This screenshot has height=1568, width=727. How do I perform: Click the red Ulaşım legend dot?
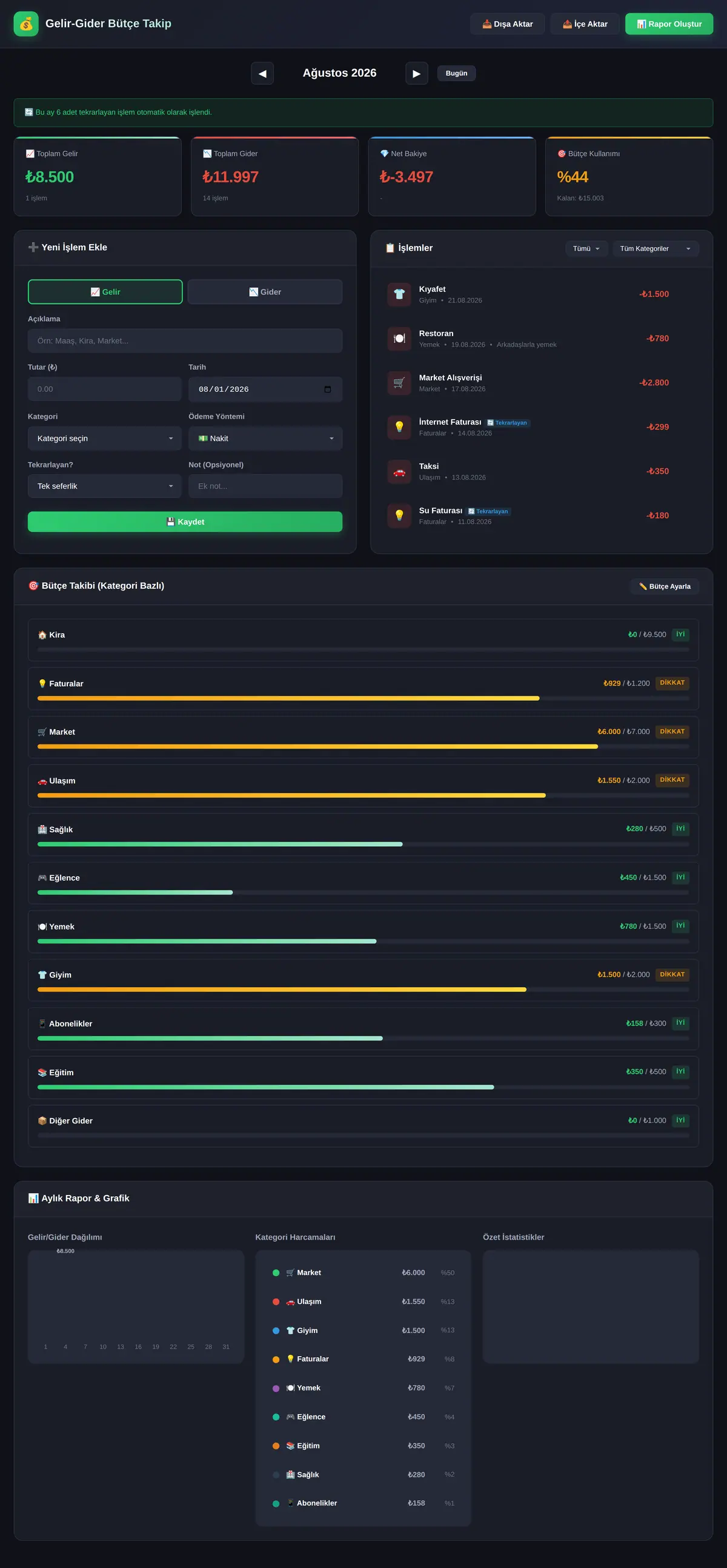pos(276,1302)
